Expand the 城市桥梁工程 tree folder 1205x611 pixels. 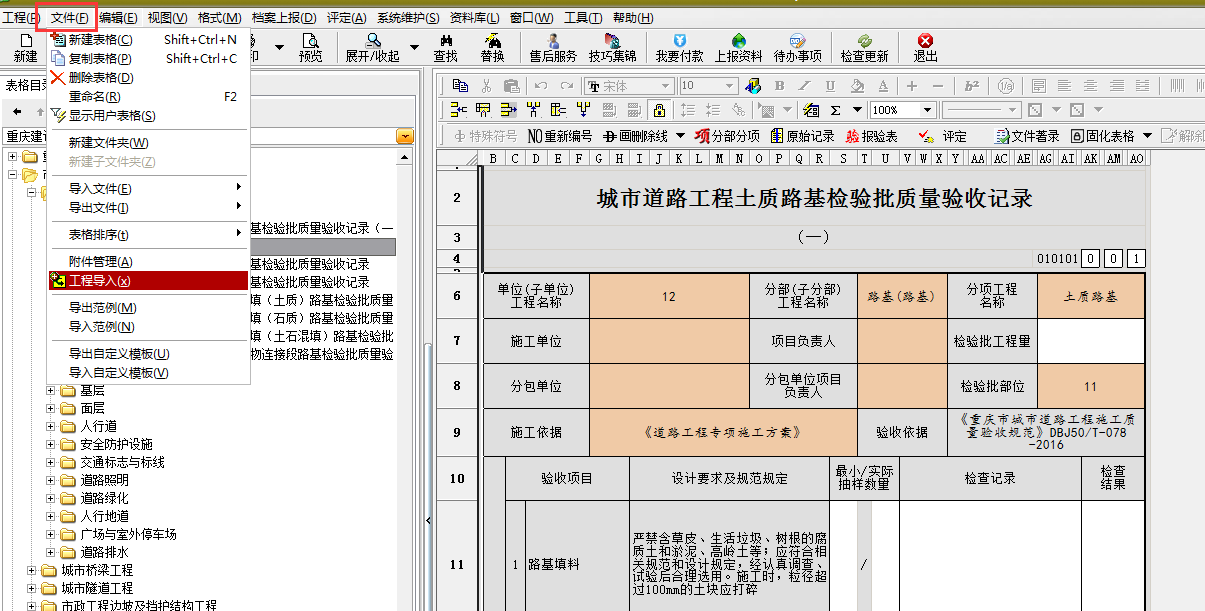tap(32, 570)
